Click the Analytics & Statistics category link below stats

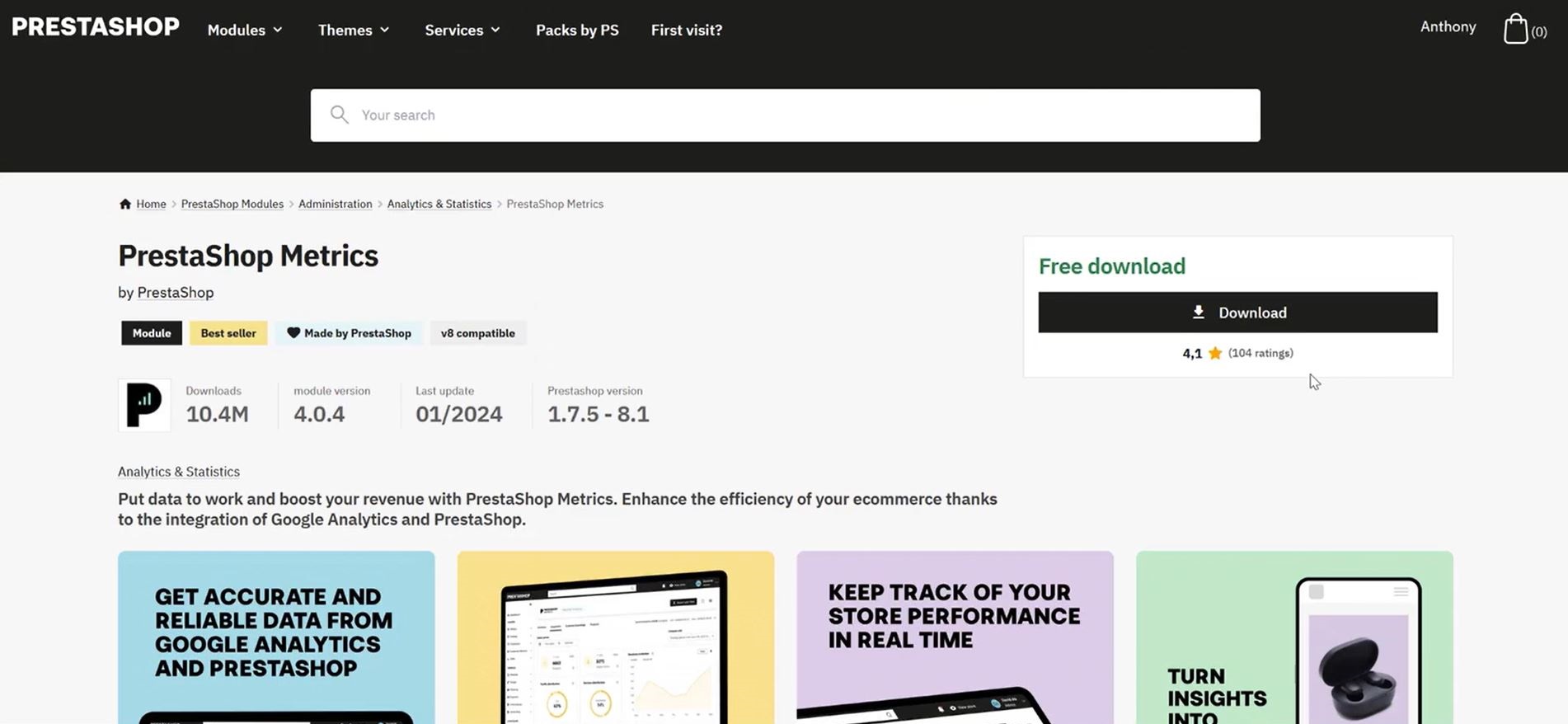179,472
